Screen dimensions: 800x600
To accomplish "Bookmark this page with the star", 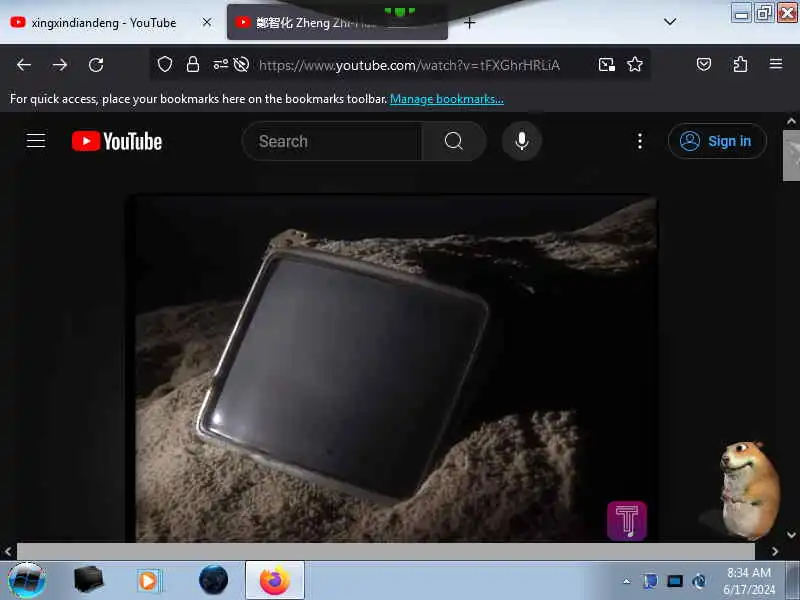I will (x=635, y=64).
